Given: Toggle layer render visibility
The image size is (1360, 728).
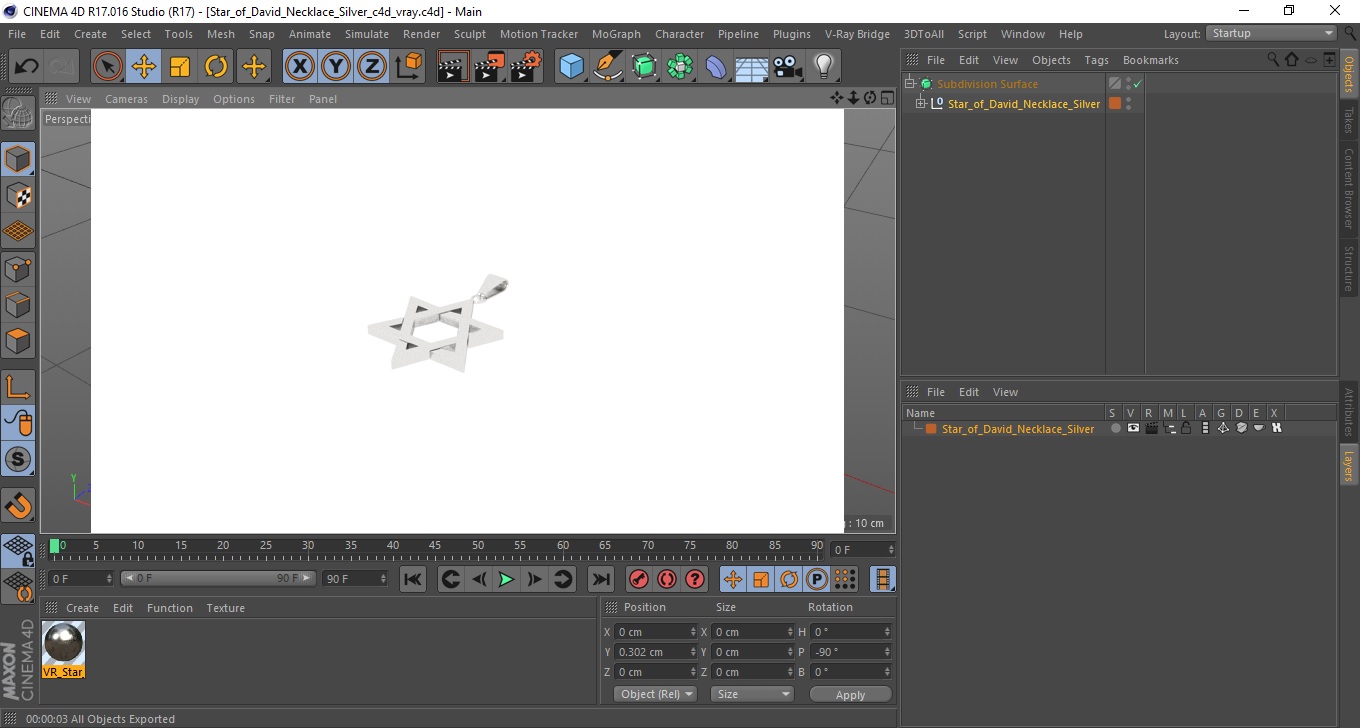Looking at the screenshot, I should [1151, 429].
